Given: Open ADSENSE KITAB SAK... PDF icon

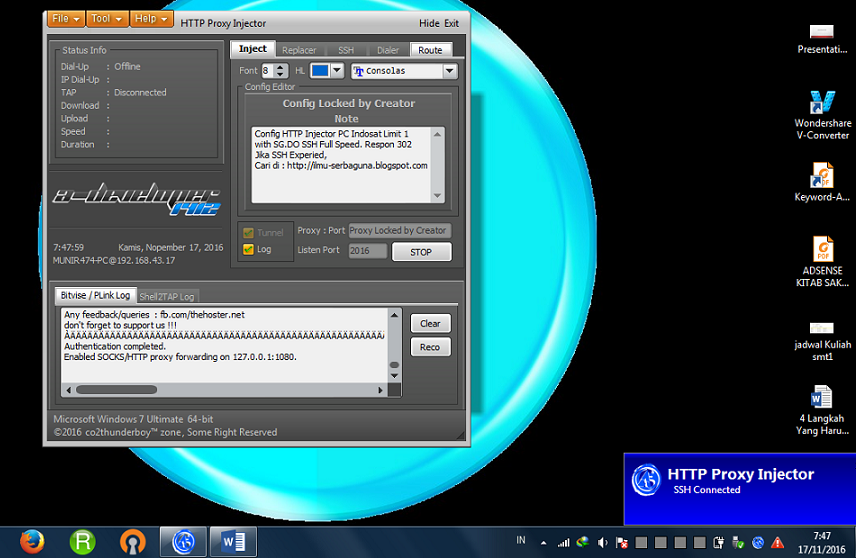Looking at the screenshot, I should tap(822, 262).
